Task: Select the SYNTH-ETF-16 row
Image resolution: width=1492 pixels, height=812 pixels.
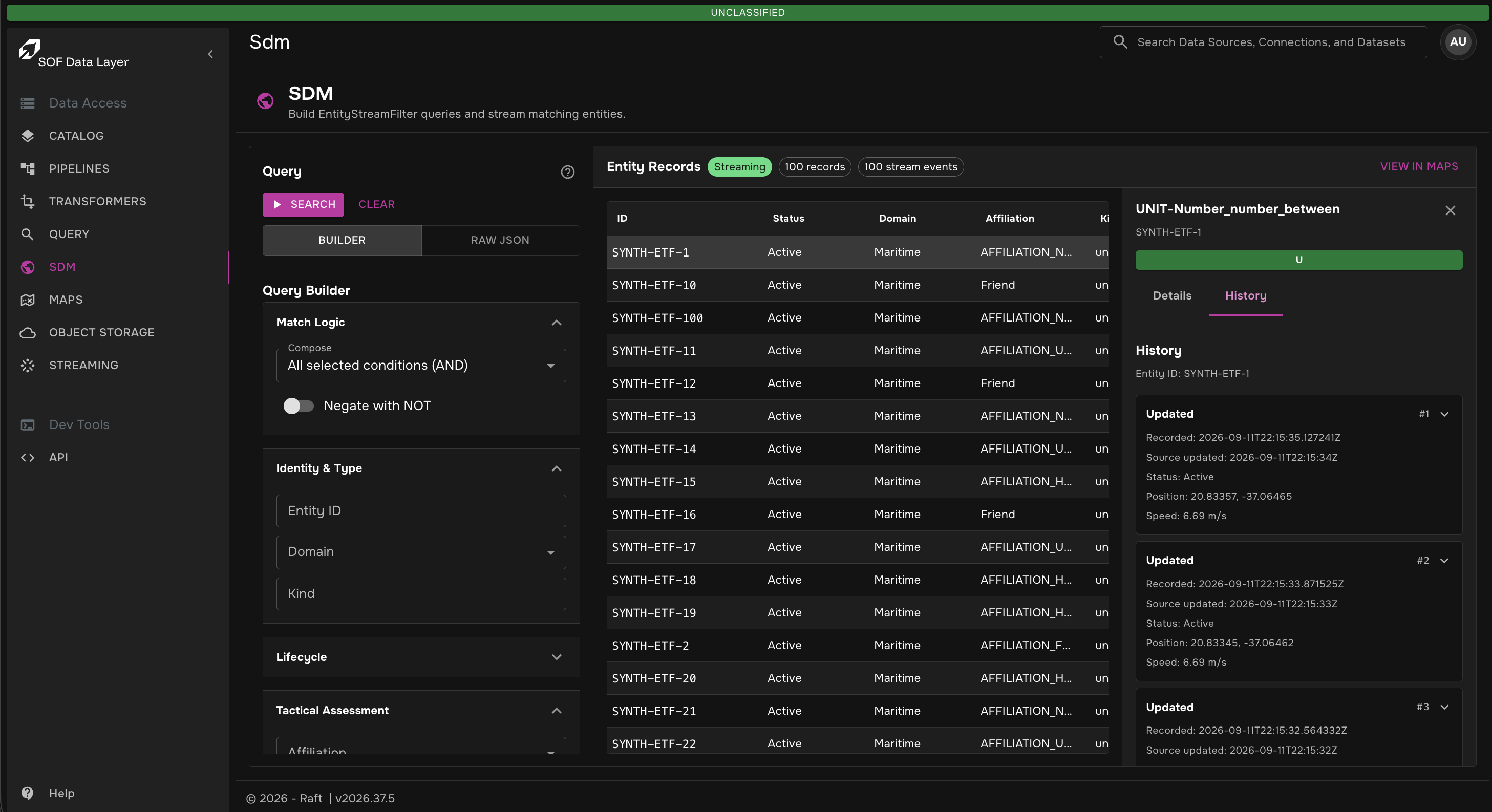Action: (x=857, y=515)
